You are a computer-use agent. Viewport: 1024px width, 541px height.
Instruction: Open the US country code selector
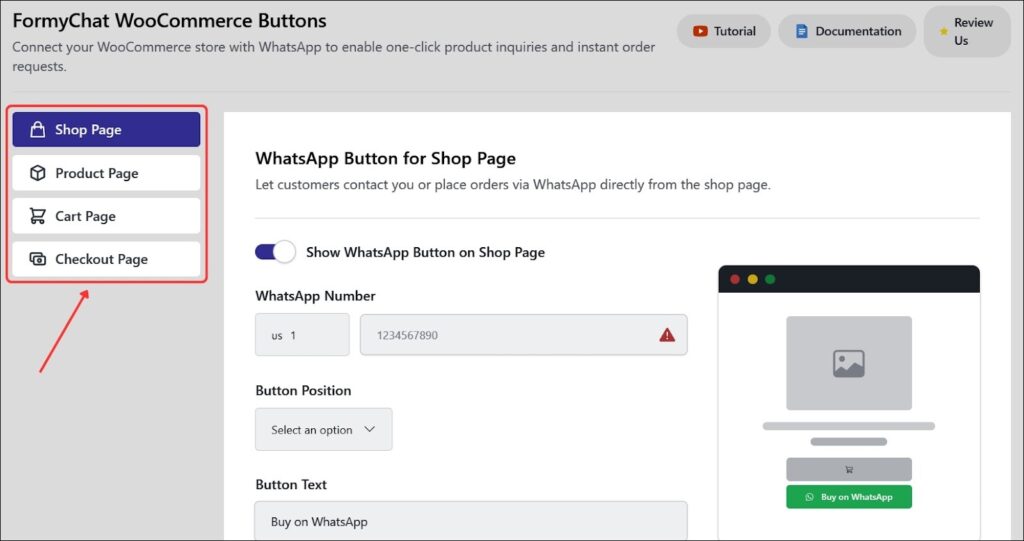coord(302,335)
